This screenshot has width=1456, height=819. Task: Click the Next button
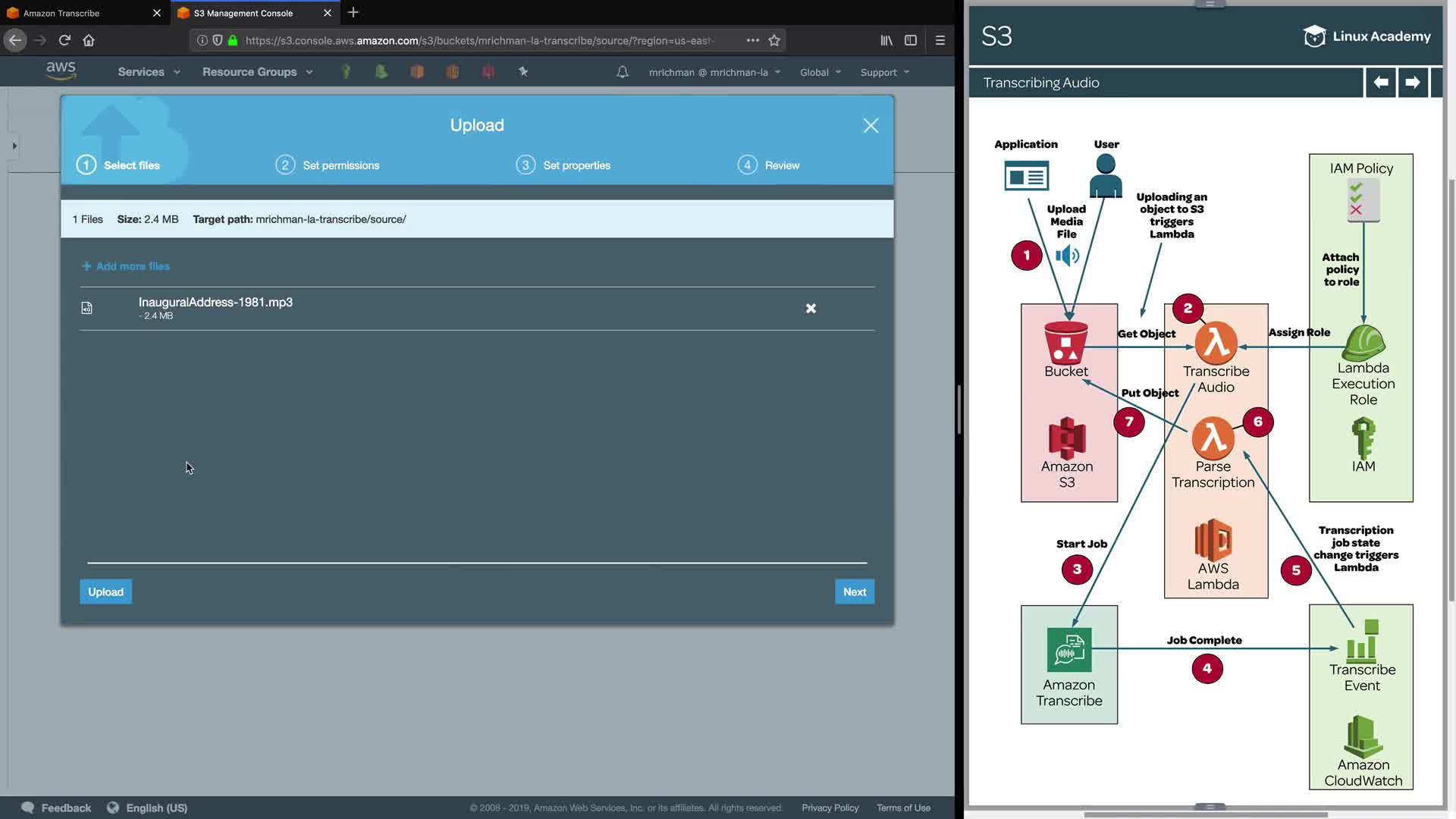pyautogui.click(x=854, y=592)
